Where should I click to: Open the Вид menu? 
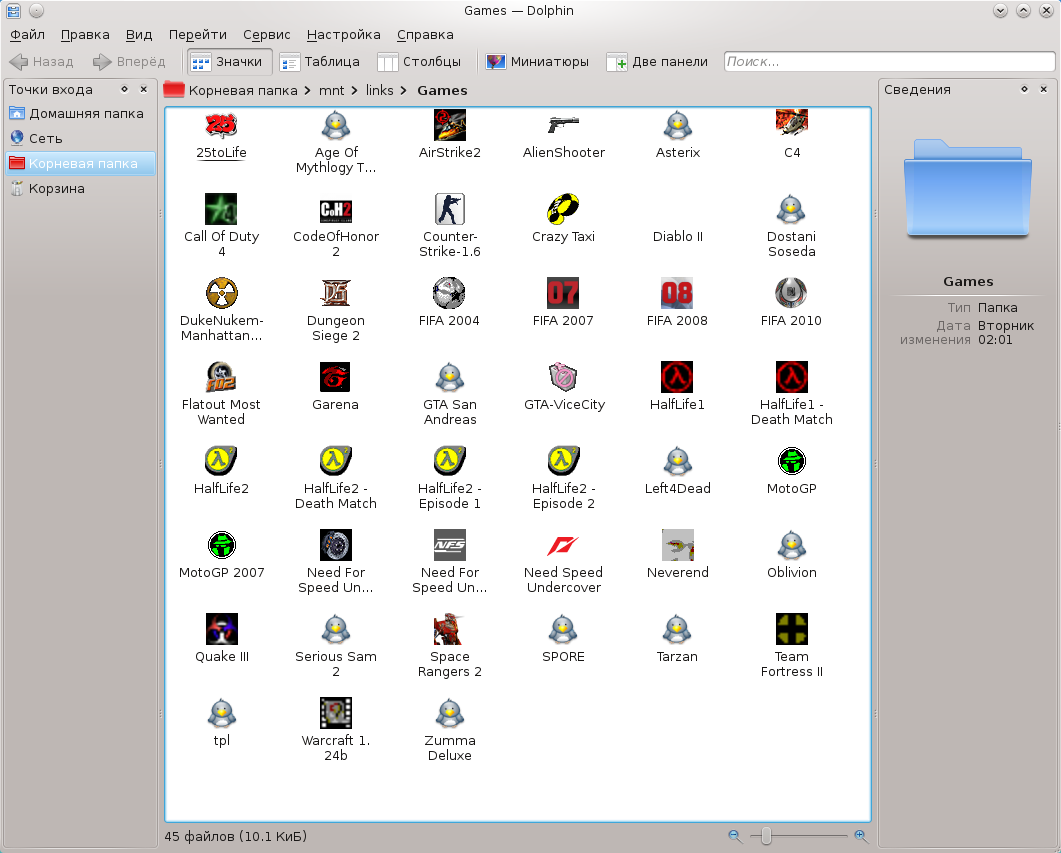coord(139,34)
